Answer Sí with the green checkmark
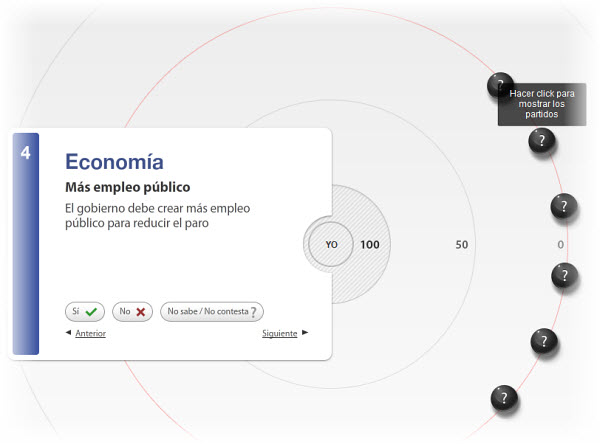This screenshot has width=600, height=444. [85, 312]
